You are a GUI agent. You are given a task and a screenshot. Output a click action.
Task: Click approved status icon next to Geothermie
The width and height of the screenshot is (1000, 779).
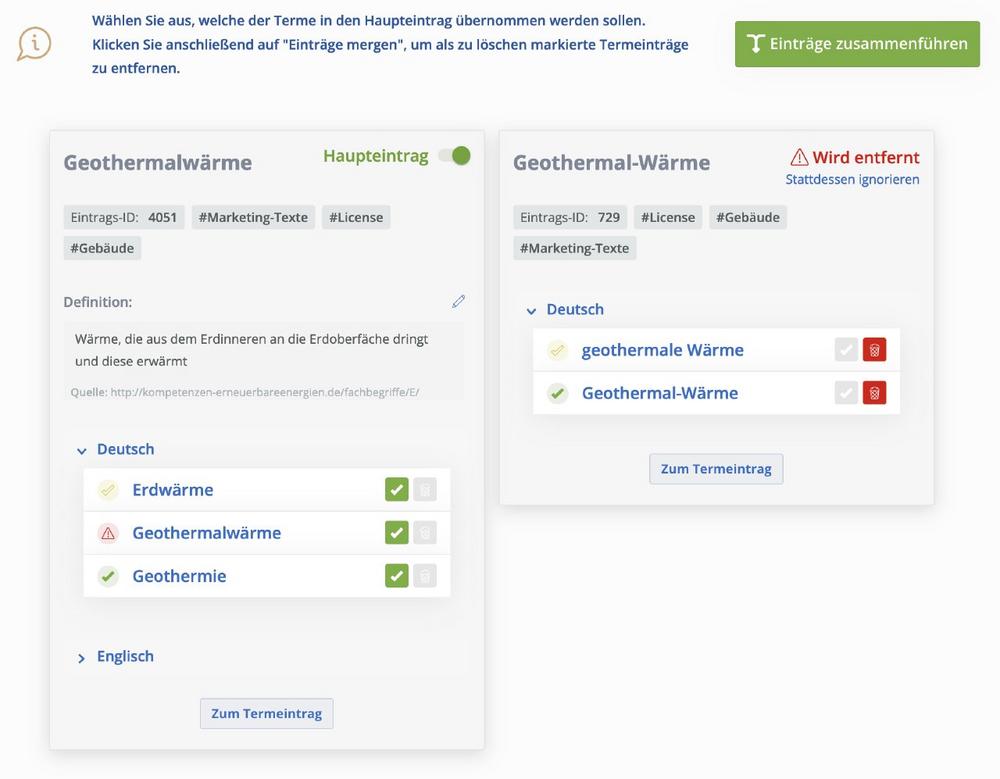coord(108,576)
